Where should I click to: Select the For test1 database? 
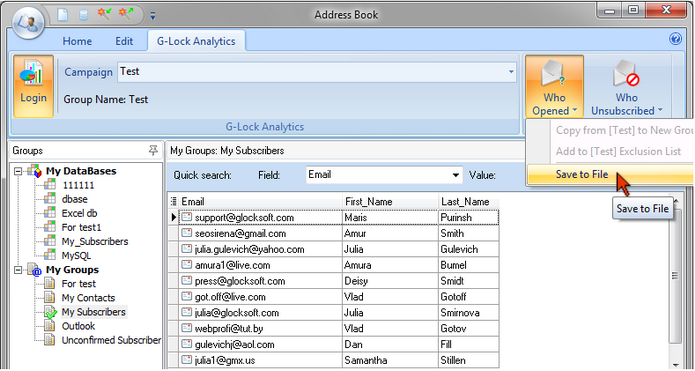[81, 228]
